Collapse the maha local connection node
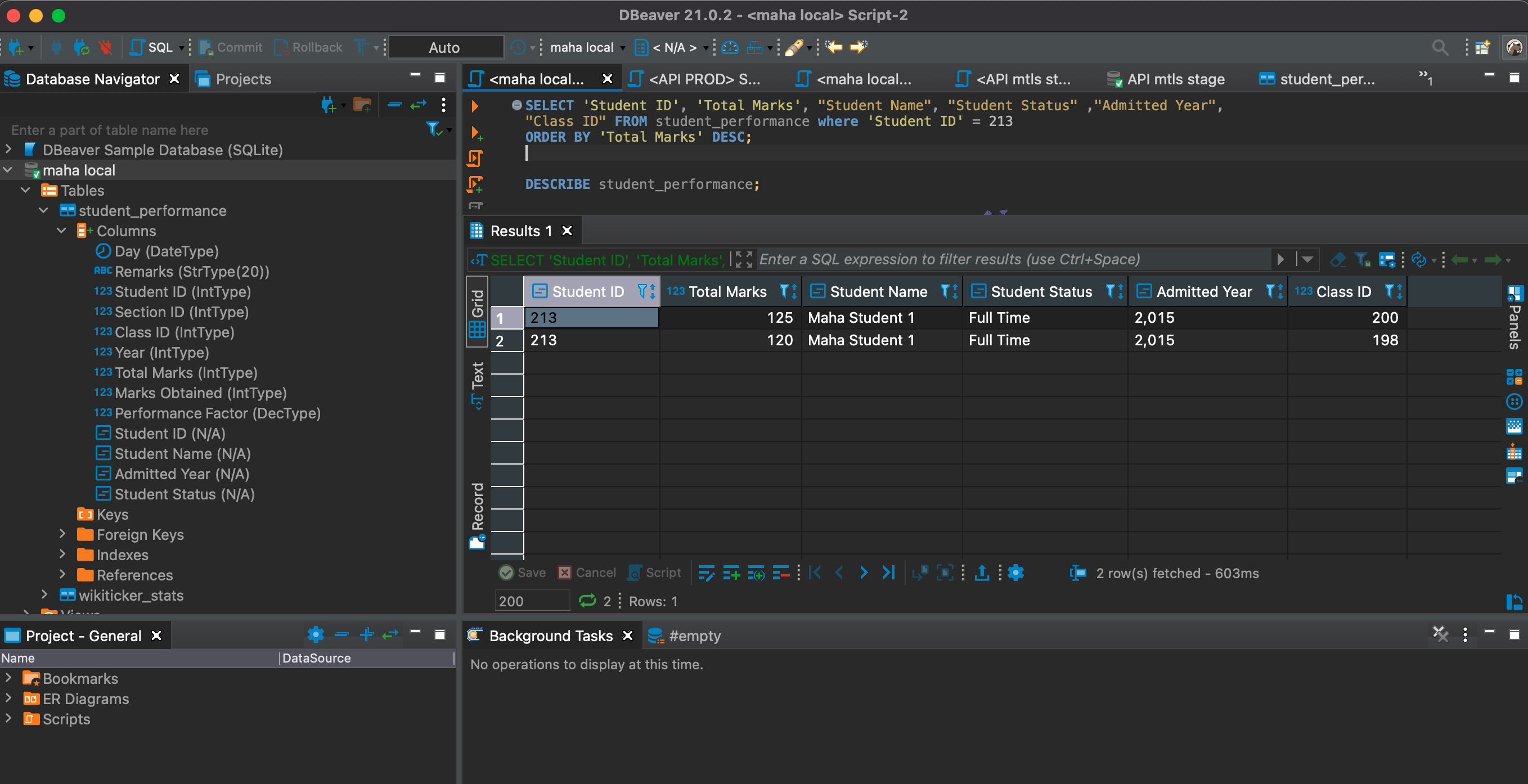Image resolution: width=1528 pixels, height=784 pixels. pos(8,170)
